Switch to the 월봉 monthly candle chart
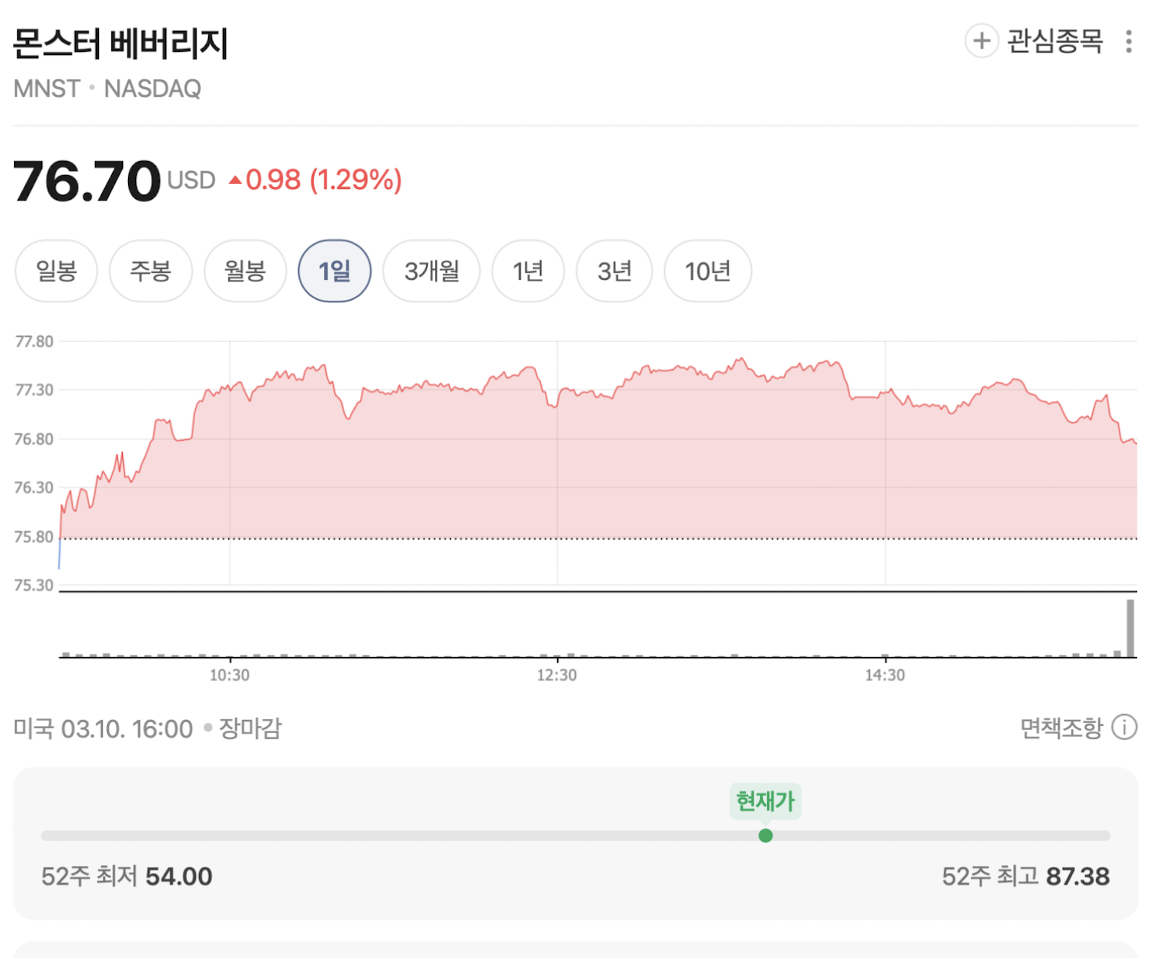This screenshot has width=1160, height=958. click(x=245, y=271)
